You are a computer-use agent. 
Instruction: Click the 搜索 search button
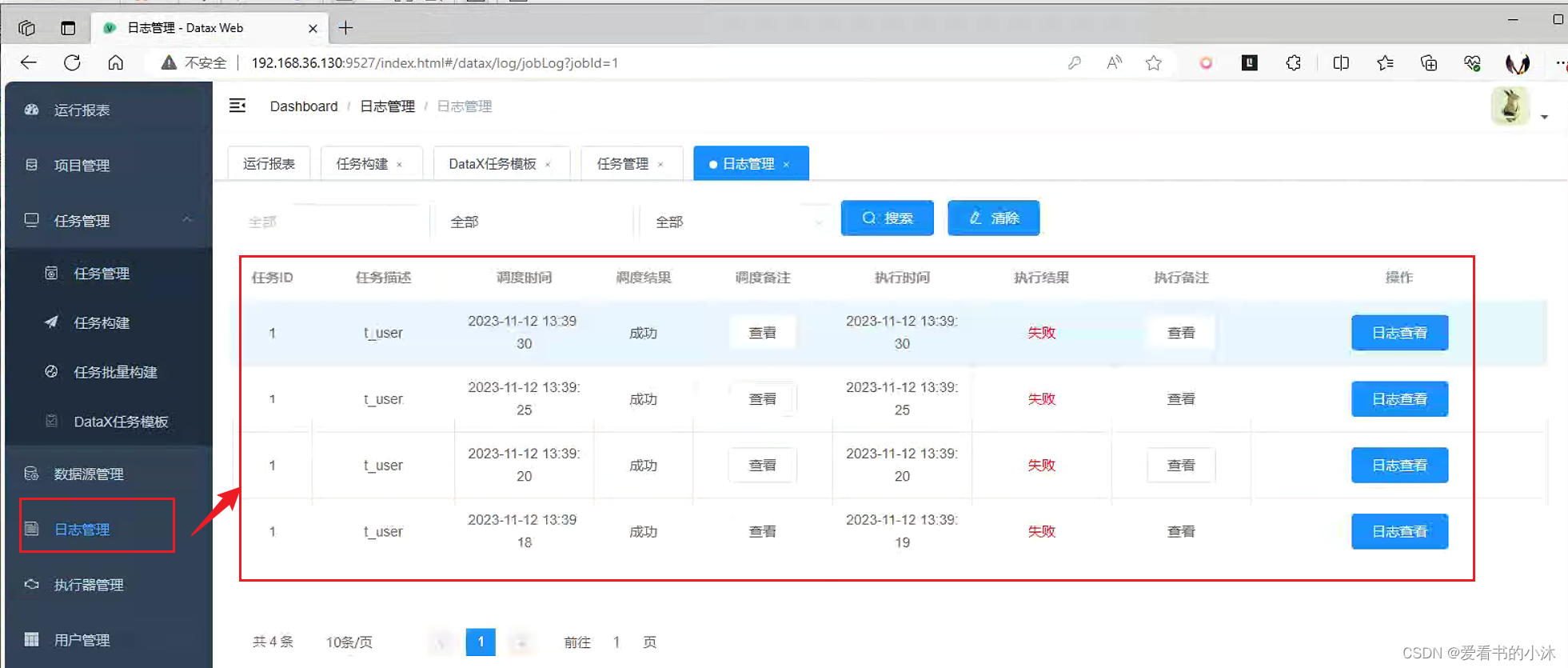point(888,218)
